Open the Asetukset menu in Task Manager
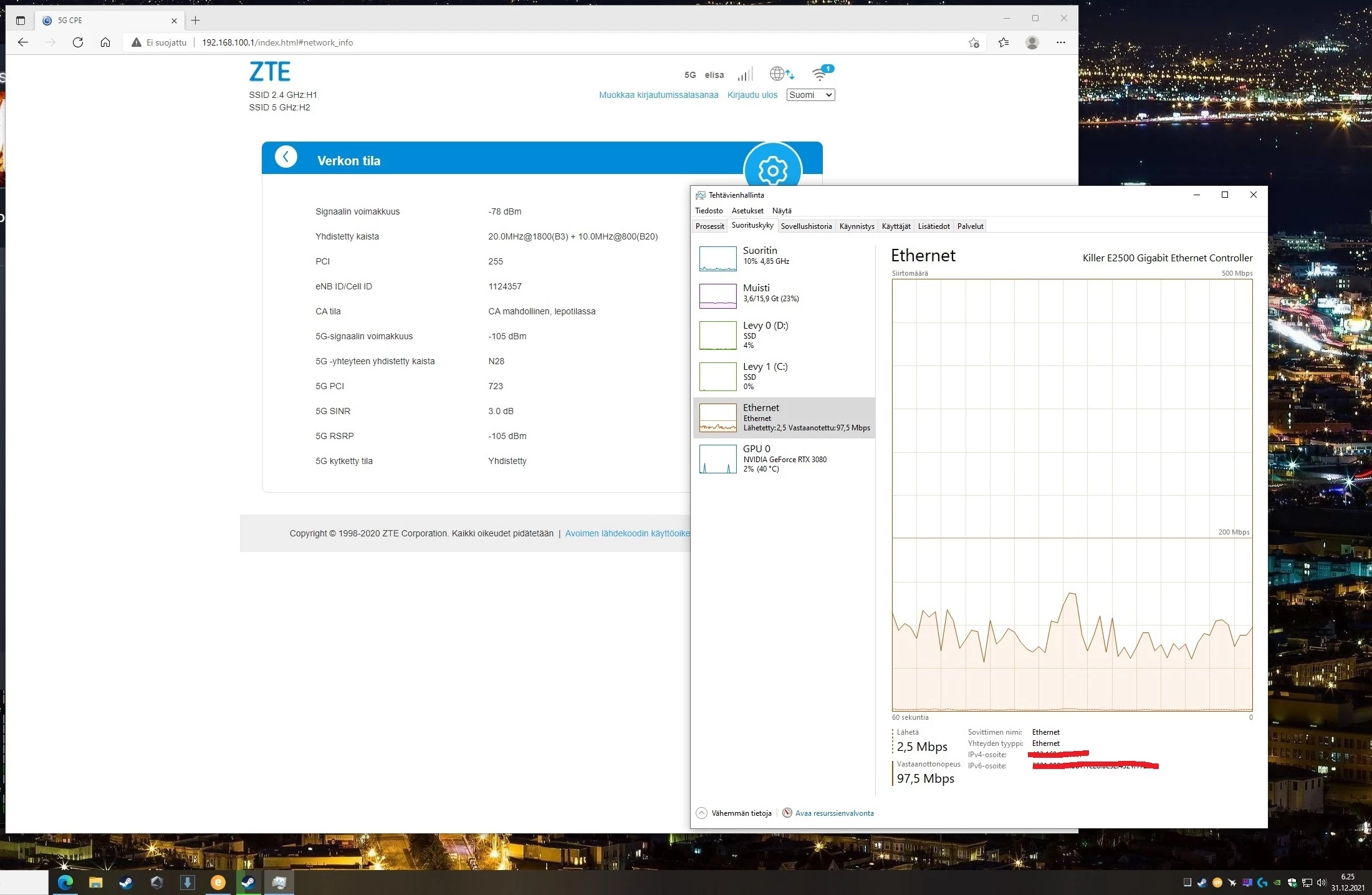1372x895 pixels. click(x=747, y=211)
